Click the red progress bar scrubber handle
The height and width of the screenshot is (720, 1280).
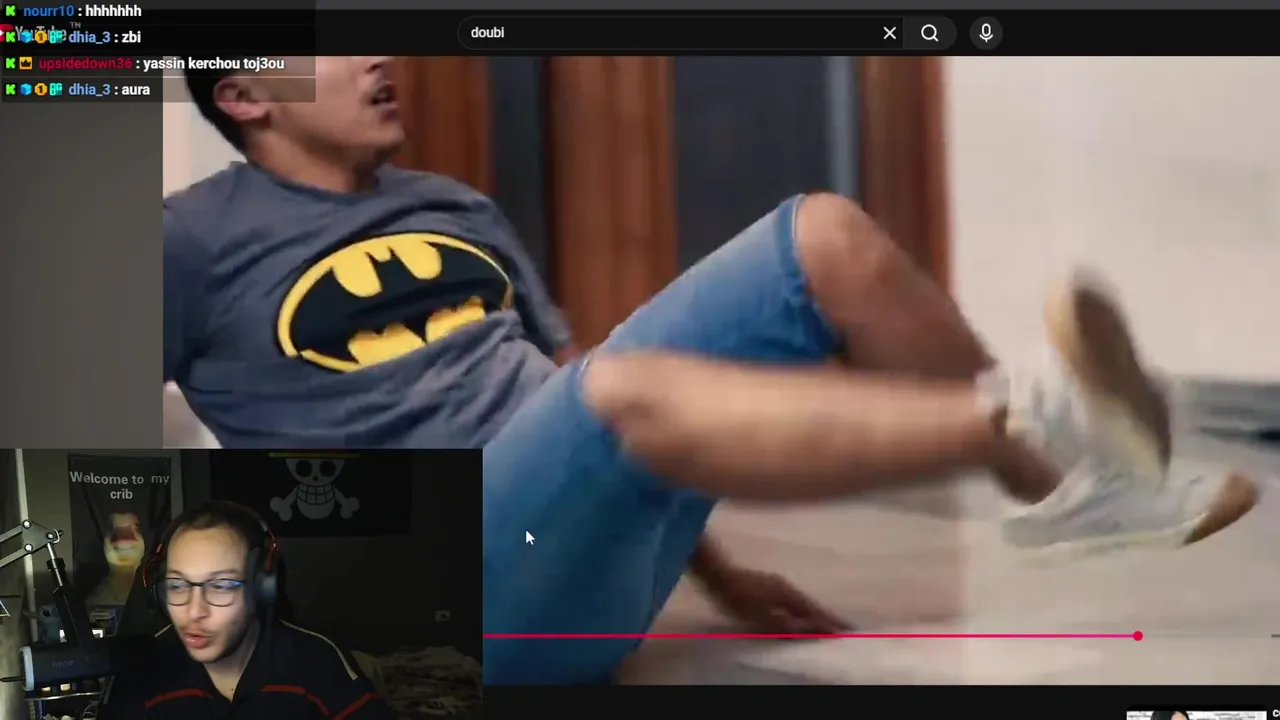coord(1138,636)
